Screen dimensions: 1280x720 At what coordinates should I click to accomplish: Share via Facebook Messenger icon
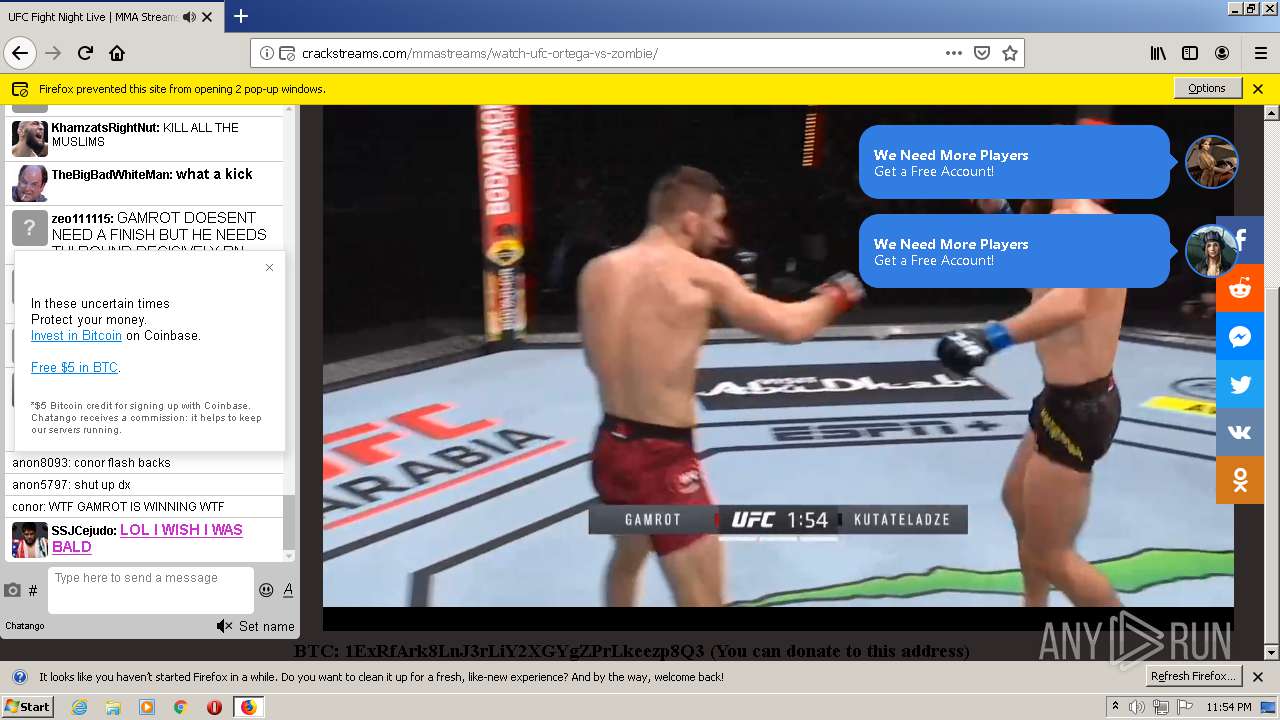[1240, 337]
